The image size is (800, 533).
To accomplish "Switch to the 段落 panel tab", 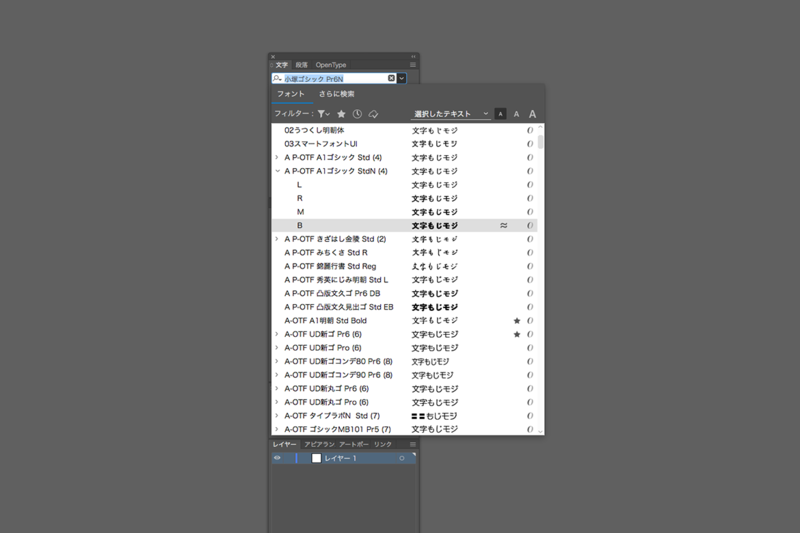I will pyautogui.click(x=302, y=65).
